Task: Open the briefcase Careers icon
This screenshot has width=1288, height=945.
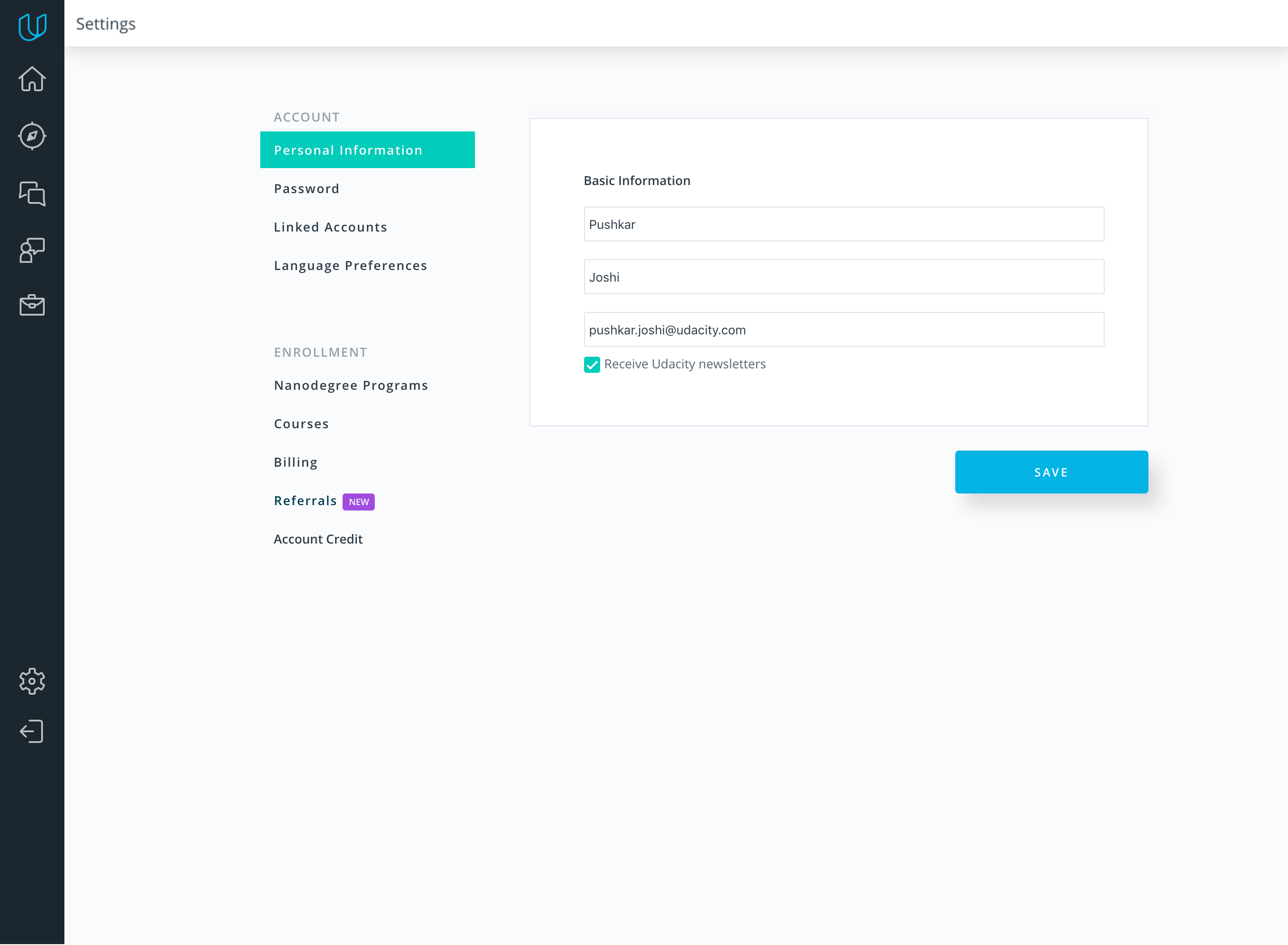Action: coord(32,305)
